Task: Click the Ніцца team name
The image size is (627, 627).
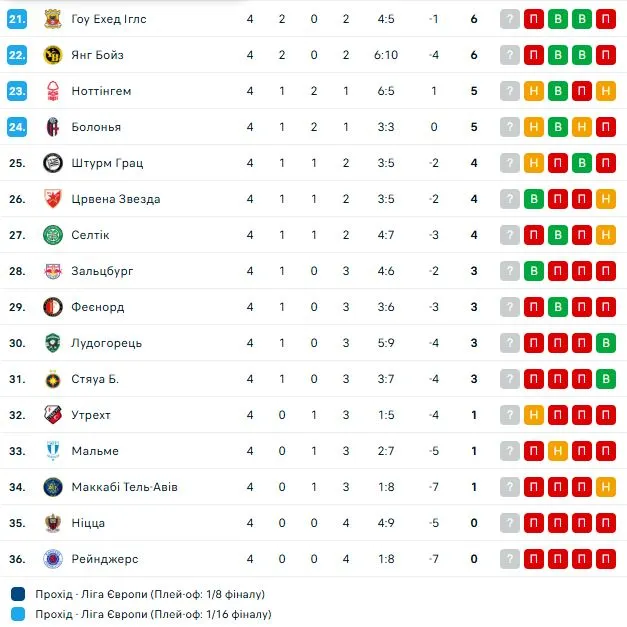Action: coord(88,523)
